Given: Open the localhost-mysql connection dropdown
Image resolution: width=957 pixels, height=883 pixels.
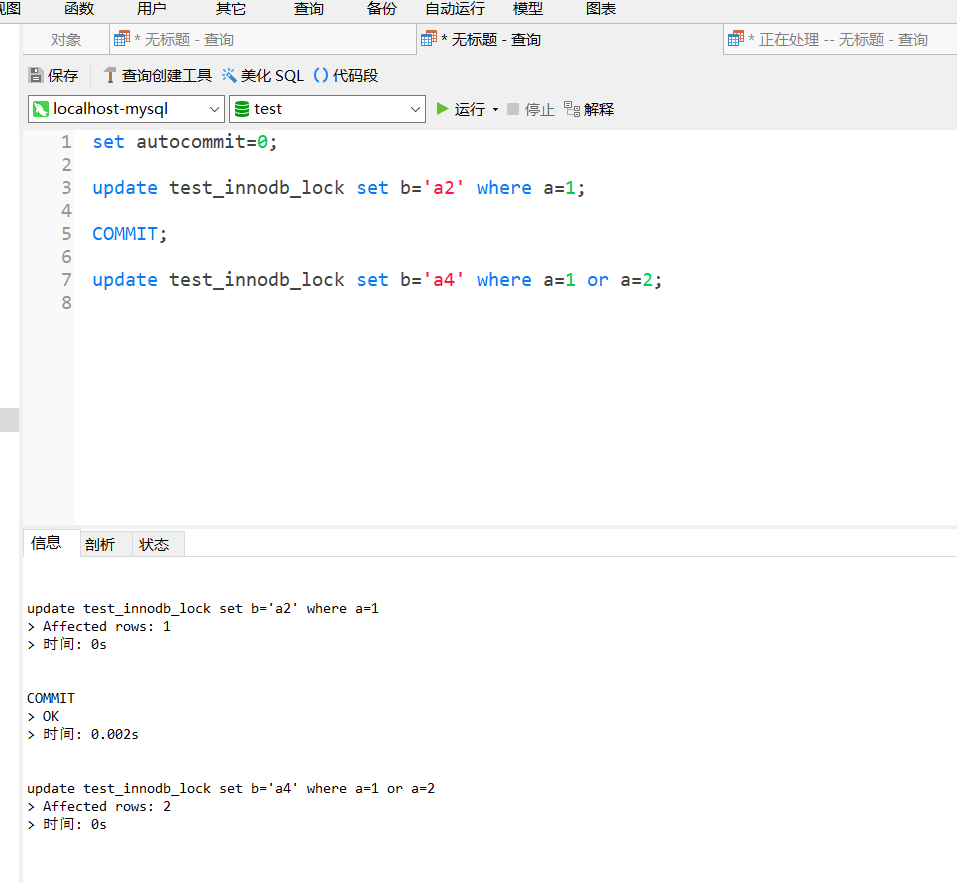Looking at the screenshot, I should tap(126, 109).
